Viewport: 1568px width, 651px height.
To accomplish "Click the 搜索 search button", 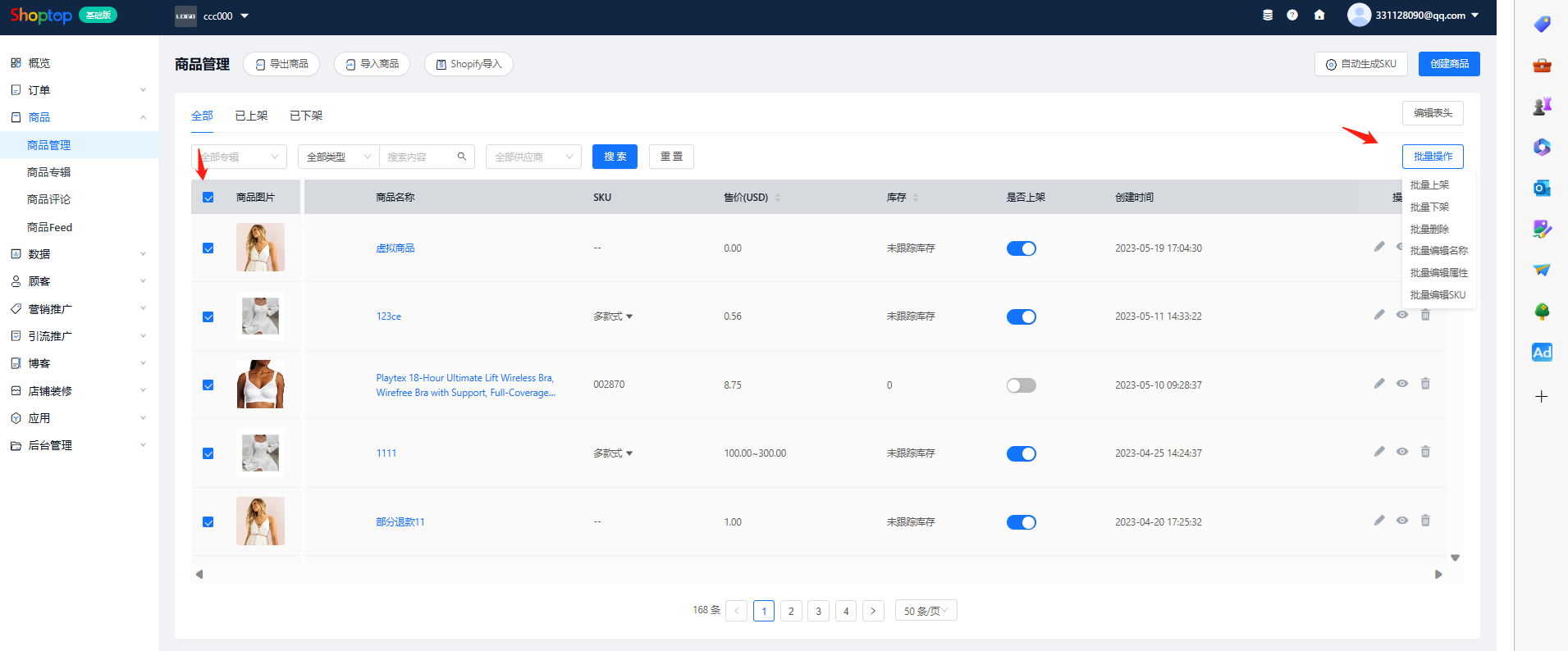I will tap(615, 157).
